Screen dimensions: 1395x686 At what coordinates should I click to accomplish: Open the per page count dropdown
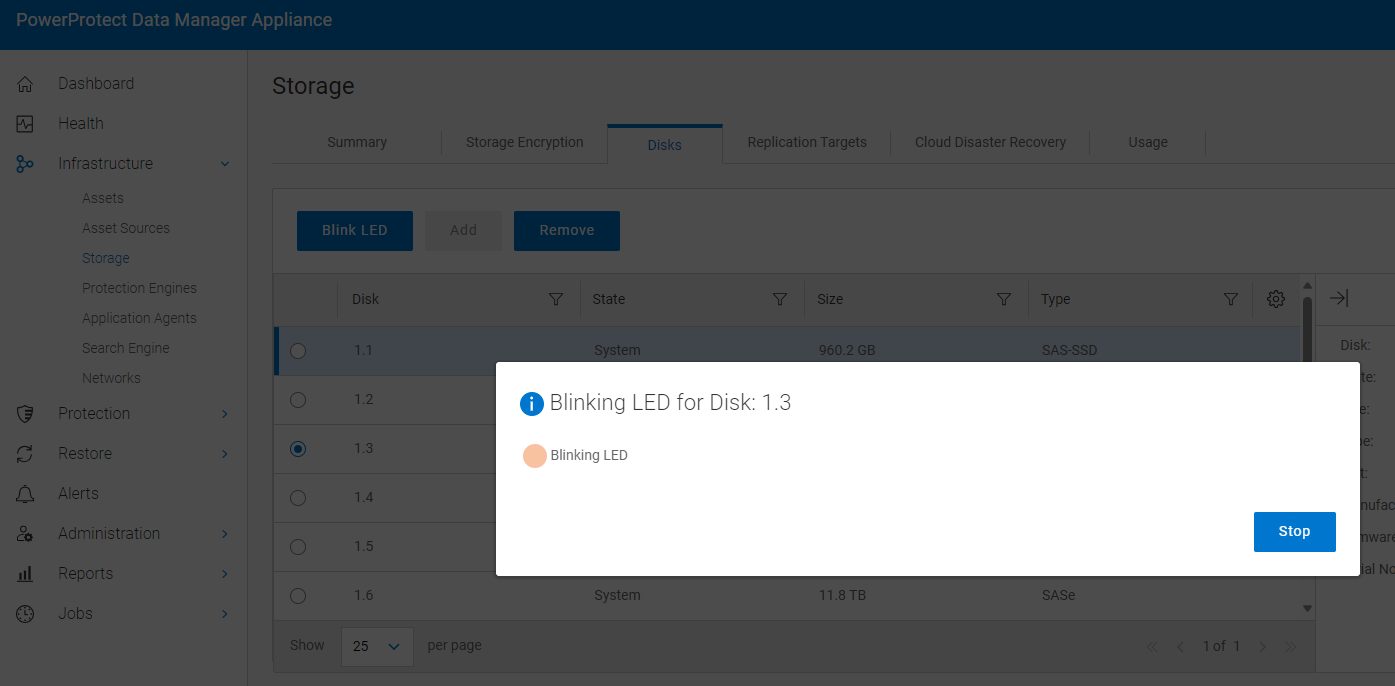click(x=376, y=646)
